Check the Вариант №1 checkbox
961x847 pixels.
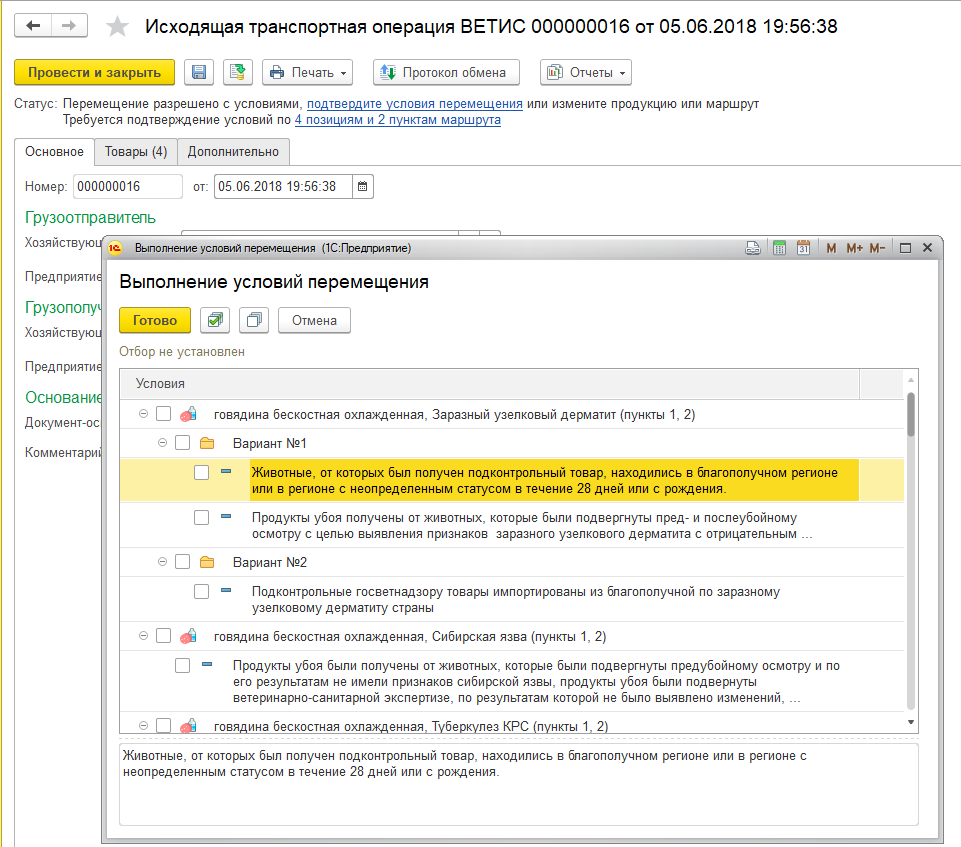tap(182, 443)
